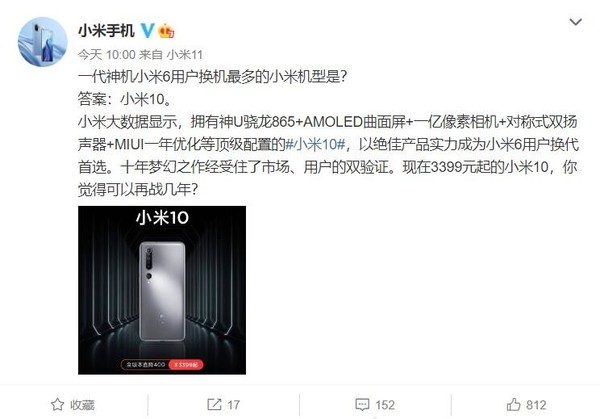Click the comment bubble icon
The image size is (600, 419).
click(362, 405)
